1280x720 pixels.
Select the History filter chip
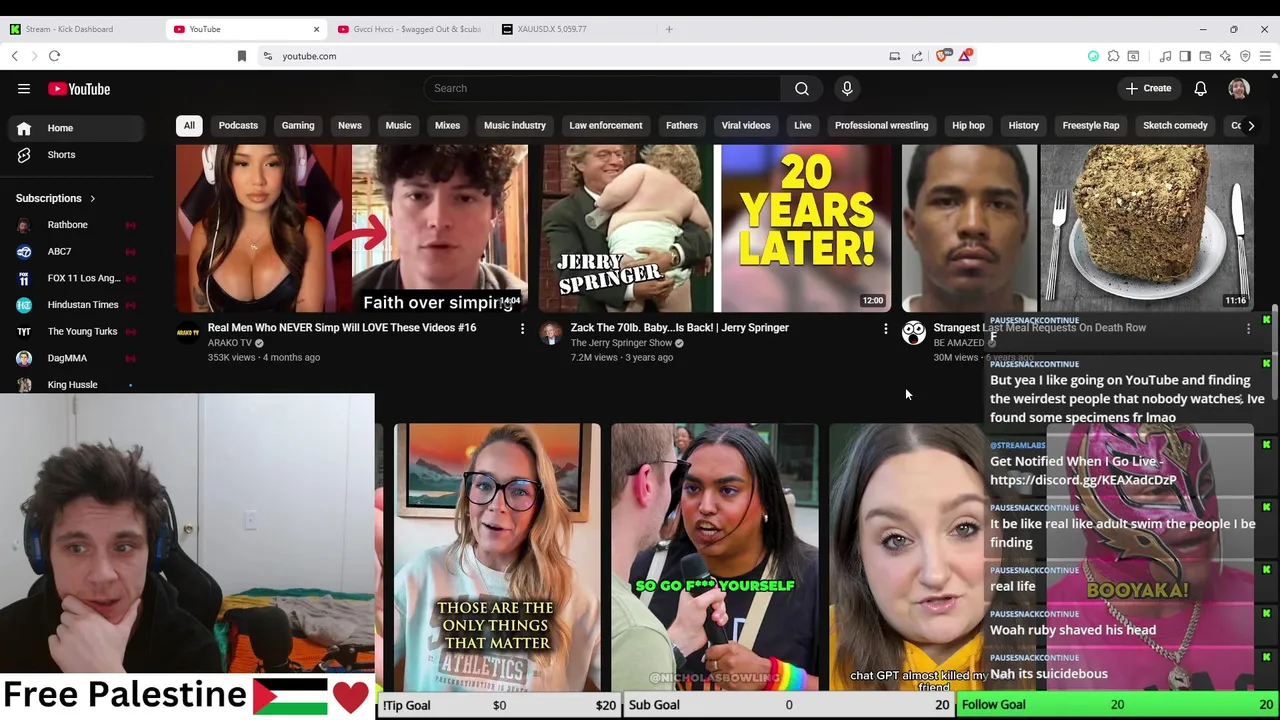1024,125
